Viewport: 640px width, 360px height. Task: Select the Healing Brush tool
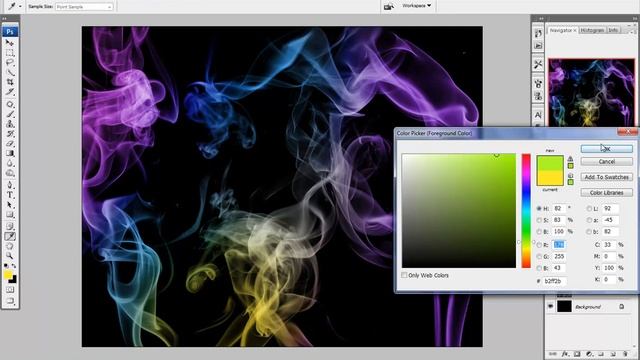click(10, 104)
